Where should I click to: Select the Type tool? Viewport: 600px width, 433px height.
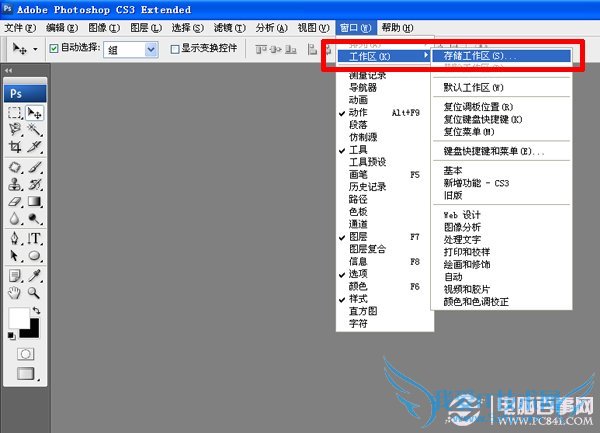click(35, 238)
